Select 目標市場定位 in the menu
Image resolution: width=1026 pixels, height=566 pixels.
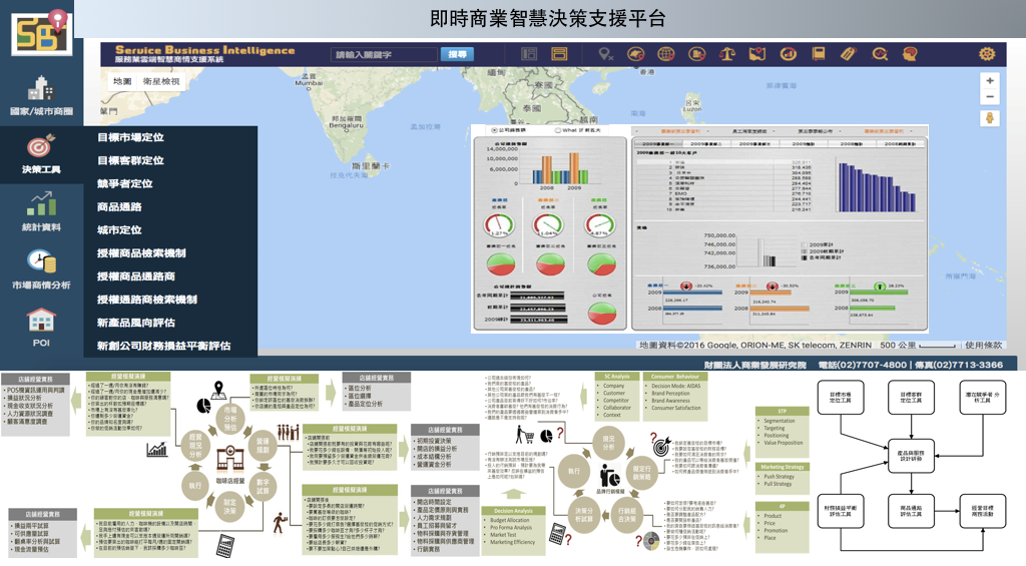click(130, 137)
